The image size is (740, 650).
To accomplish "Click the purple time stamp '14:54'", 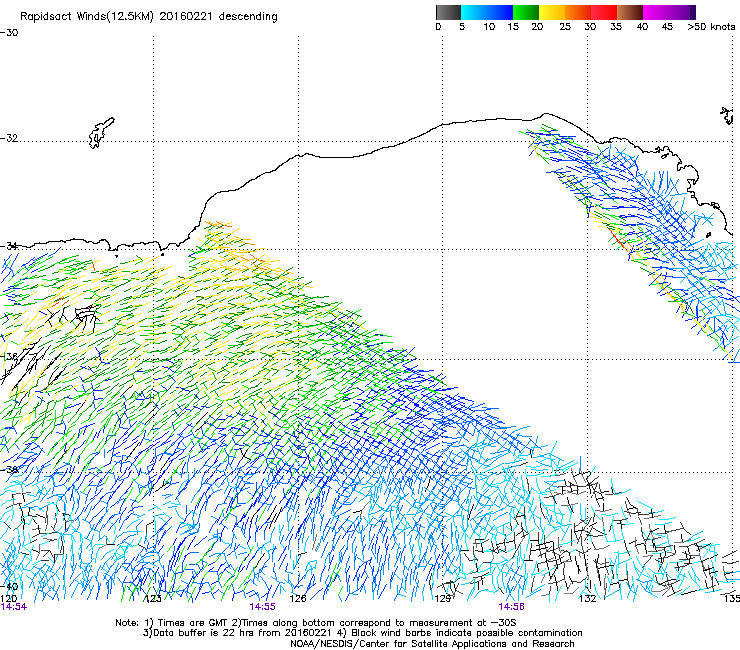I will (14, 607).
